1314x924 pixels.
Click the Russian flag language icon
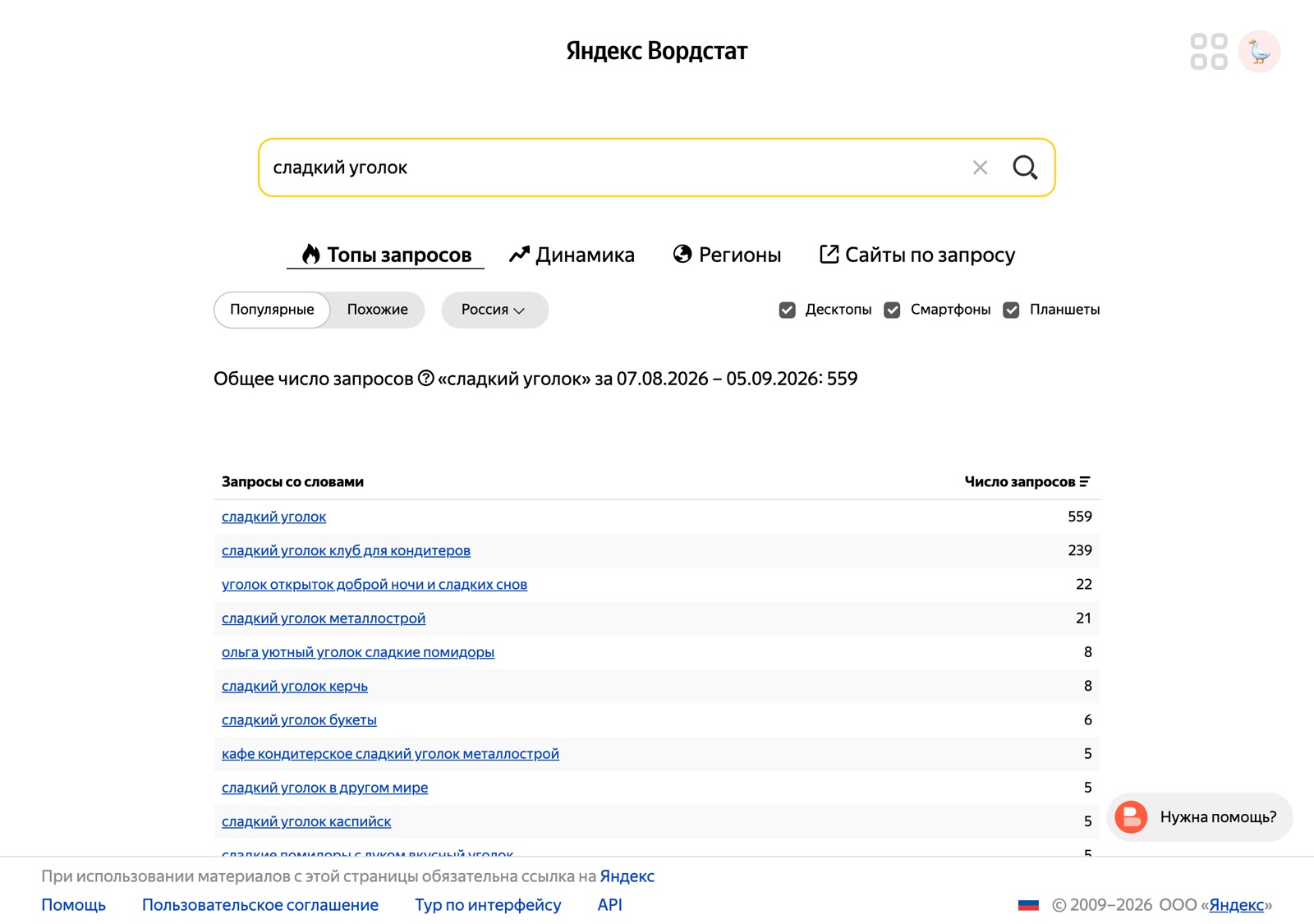(x=1028, y=905)
